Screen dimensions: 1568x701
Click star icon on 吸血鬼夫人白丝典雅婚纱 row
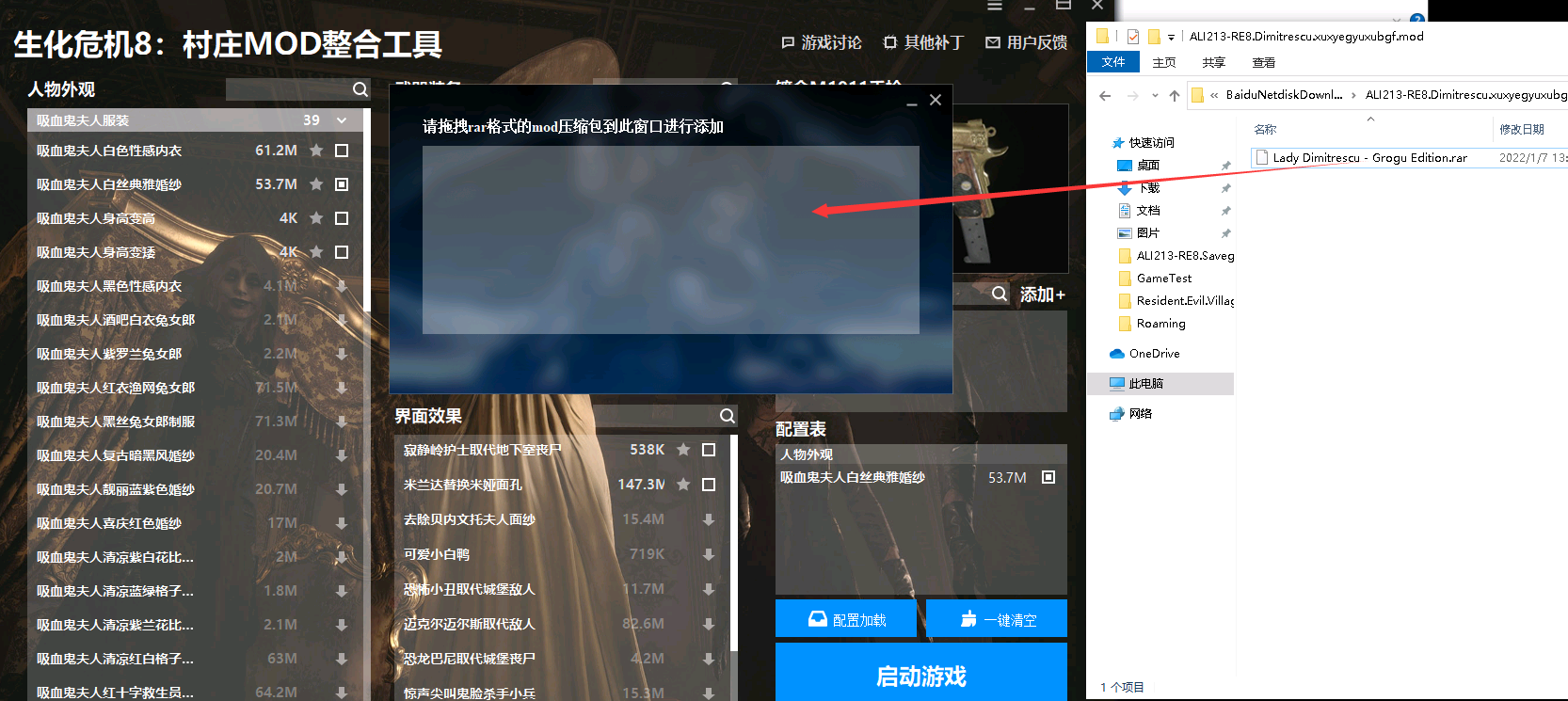pyautogui.click(x=316, y=184)
